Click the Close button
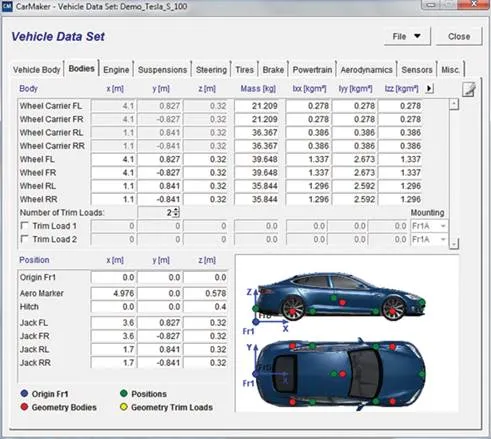This screenshot has width=491, height=439. (x=459, y=36)
